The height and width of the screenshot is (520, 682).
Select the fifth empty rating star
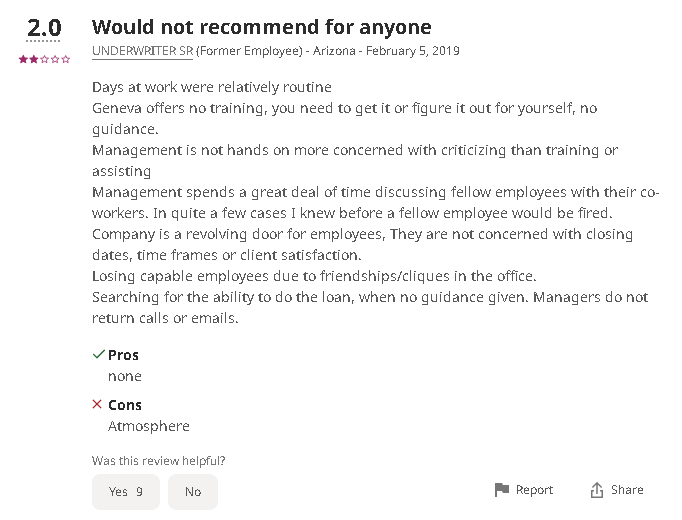pos(66,59)
